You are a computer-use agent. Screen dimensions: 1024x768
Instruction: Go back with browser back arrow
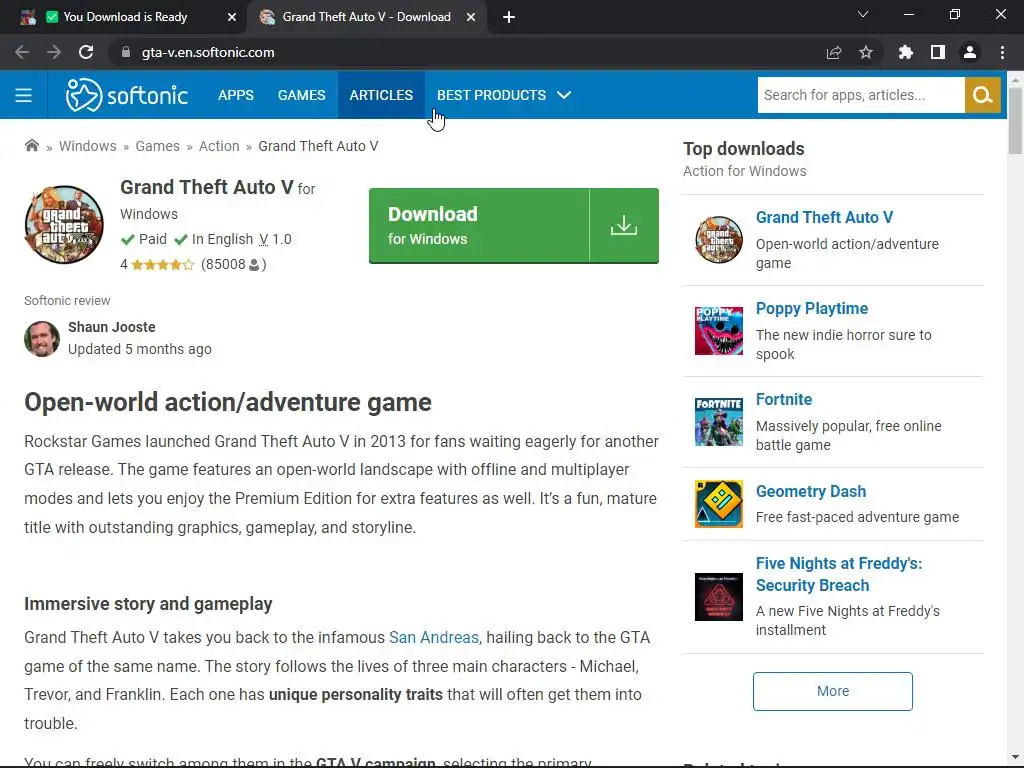(x=22, y=52)
